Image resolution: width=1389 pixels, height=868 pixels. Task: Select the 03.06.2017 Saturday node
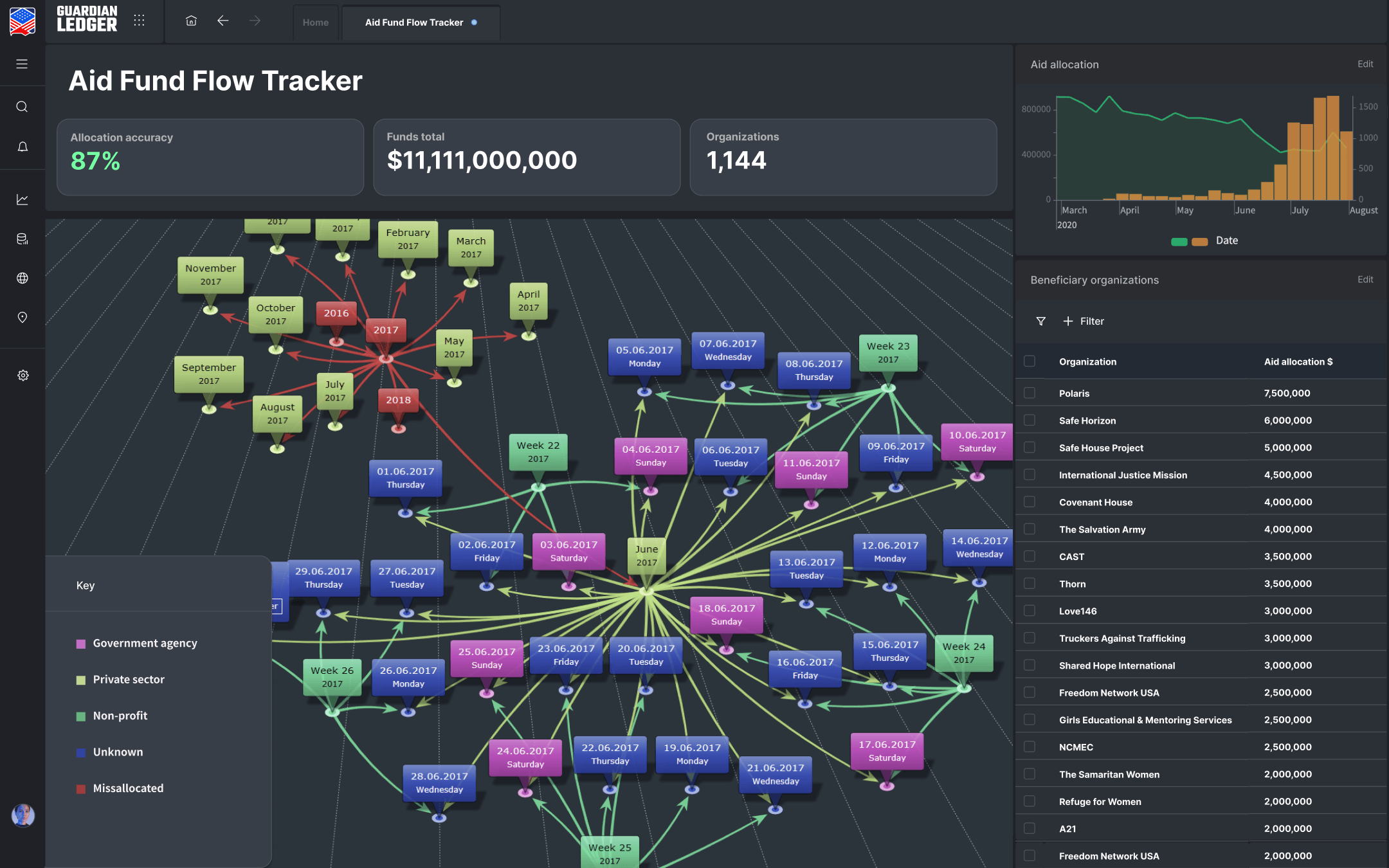point(568,551)
